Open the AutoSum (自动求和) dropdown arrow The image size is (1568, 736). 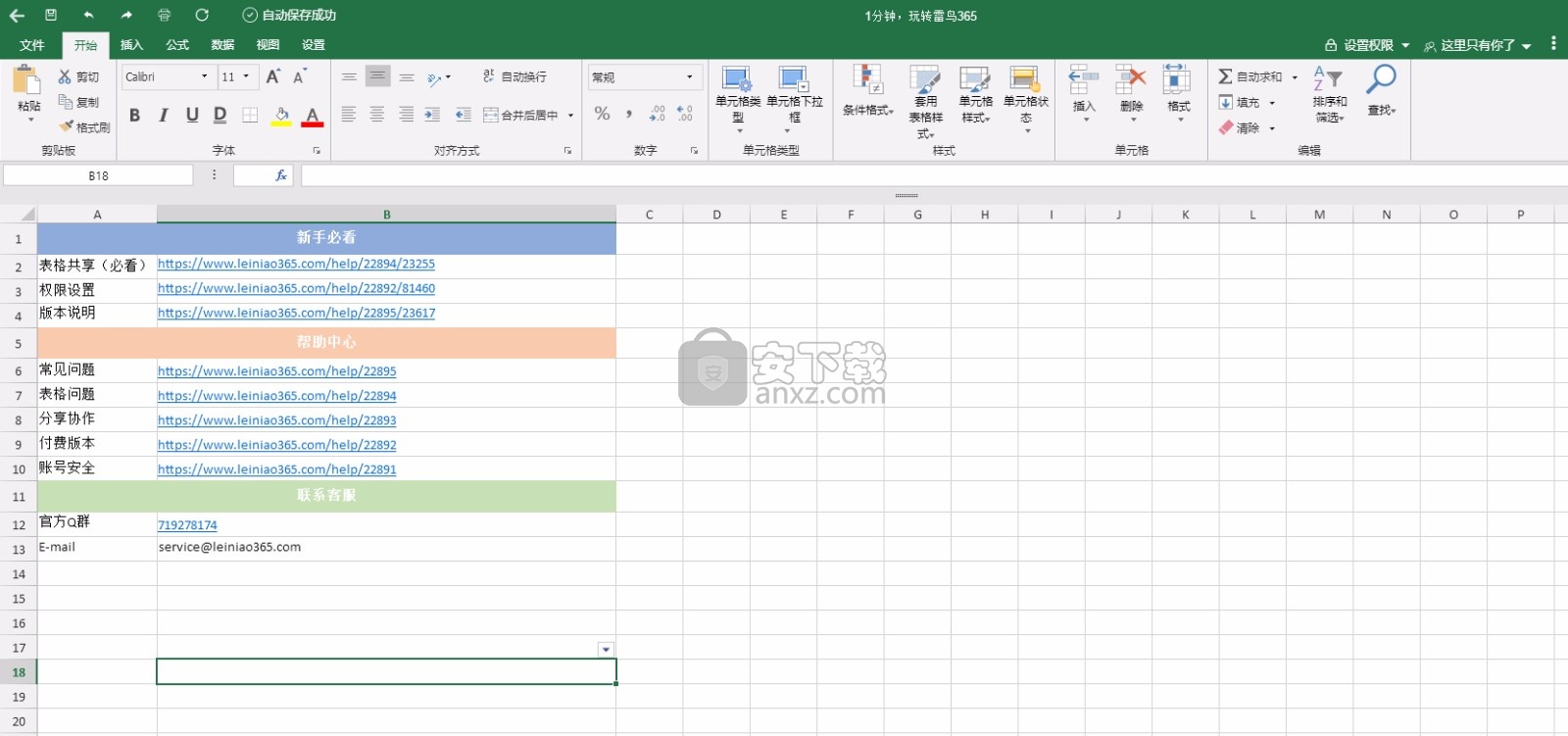pyautogui.click(x=1295, y=76)
